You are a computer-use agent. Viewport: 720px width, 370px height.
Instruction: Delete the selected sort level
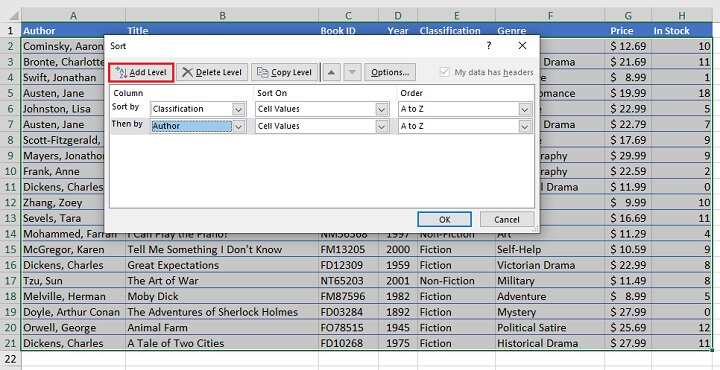[x=212, y=73]
